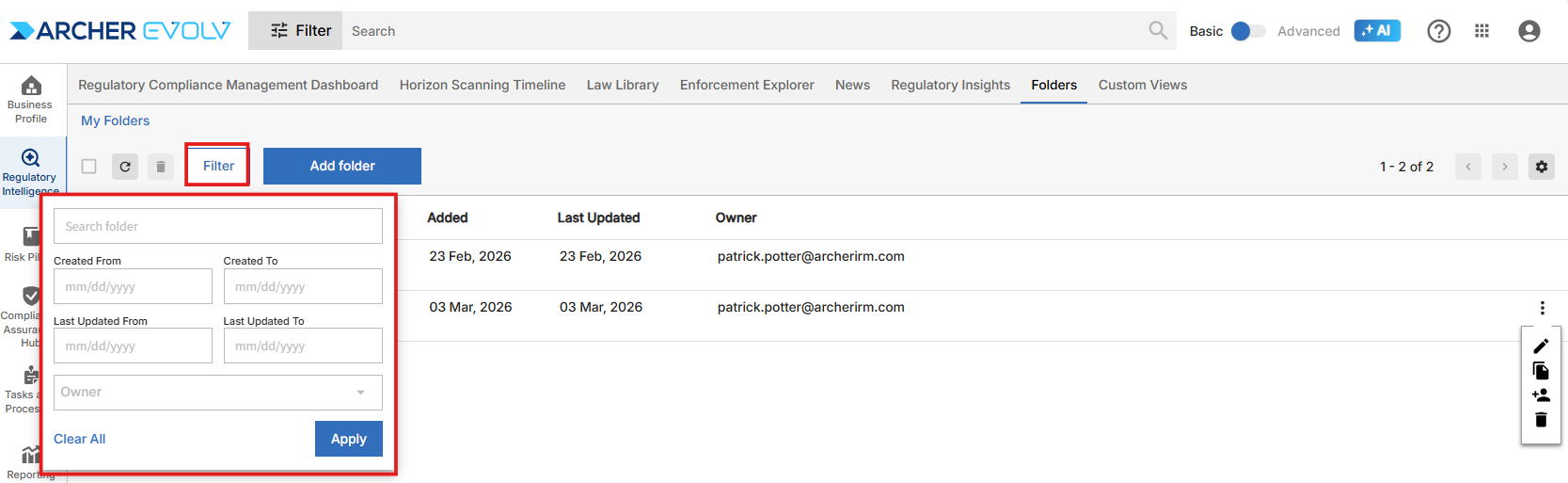Click the Clear All link
Screen dimensions: 1568x483
coord(79,439)
